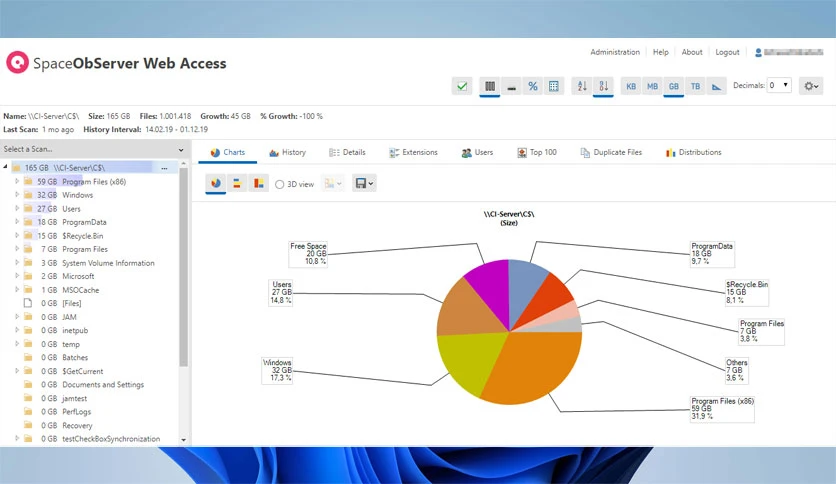Sort by size descending icon
This screenshot has width=836, height=484.
point(604,86)
